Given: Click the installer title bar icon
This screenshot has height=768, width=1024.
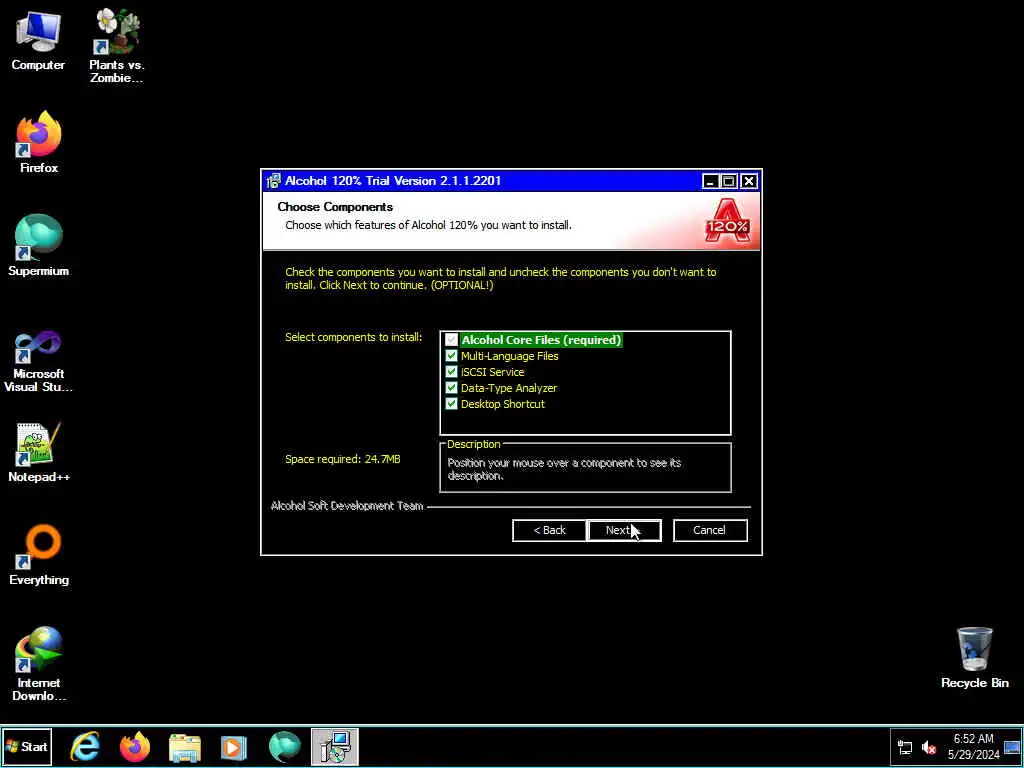Looking at the screenshot, I should point(274,181).
